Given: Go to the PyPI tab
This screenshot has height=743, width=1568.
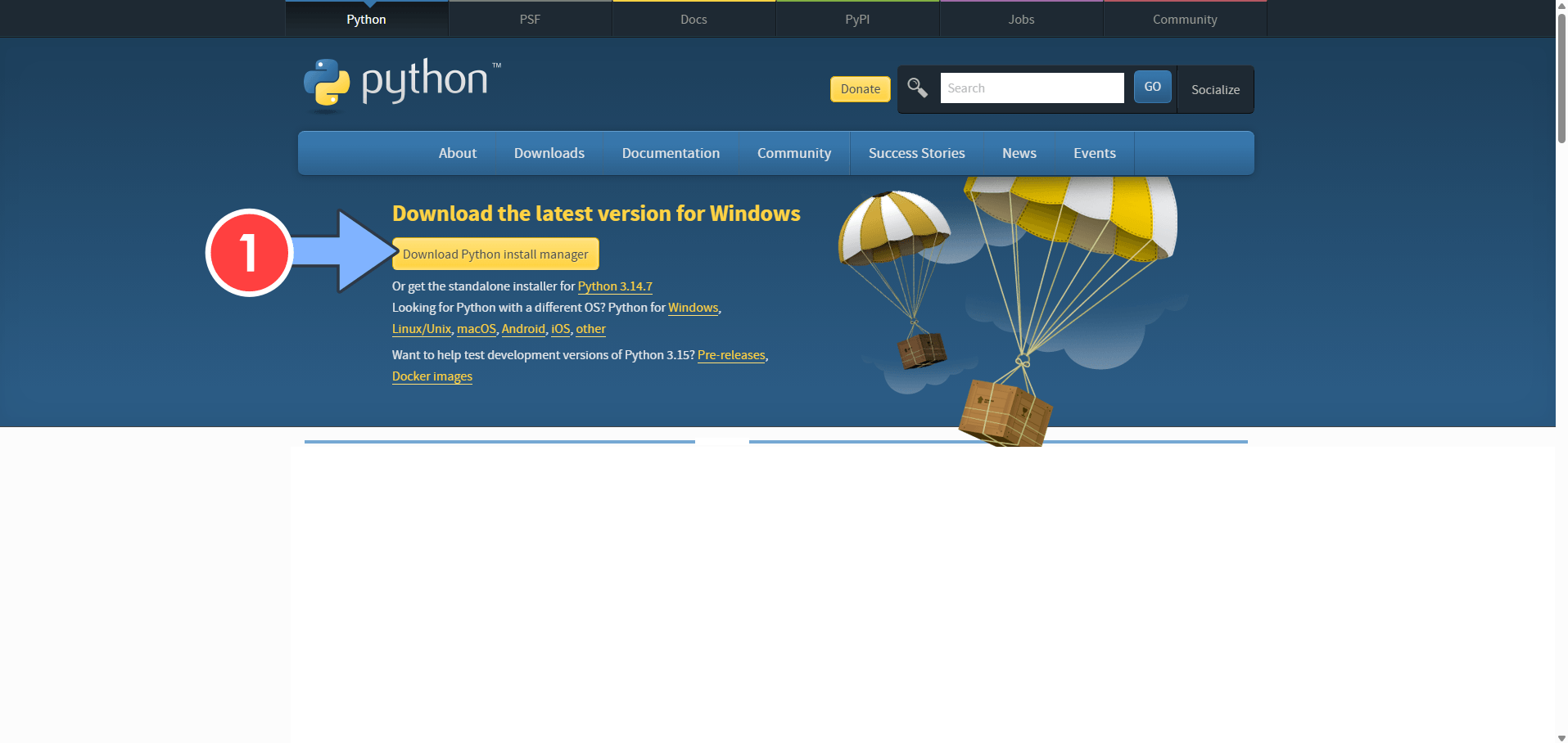Looking at the screenshot, I should click(857, 19).
